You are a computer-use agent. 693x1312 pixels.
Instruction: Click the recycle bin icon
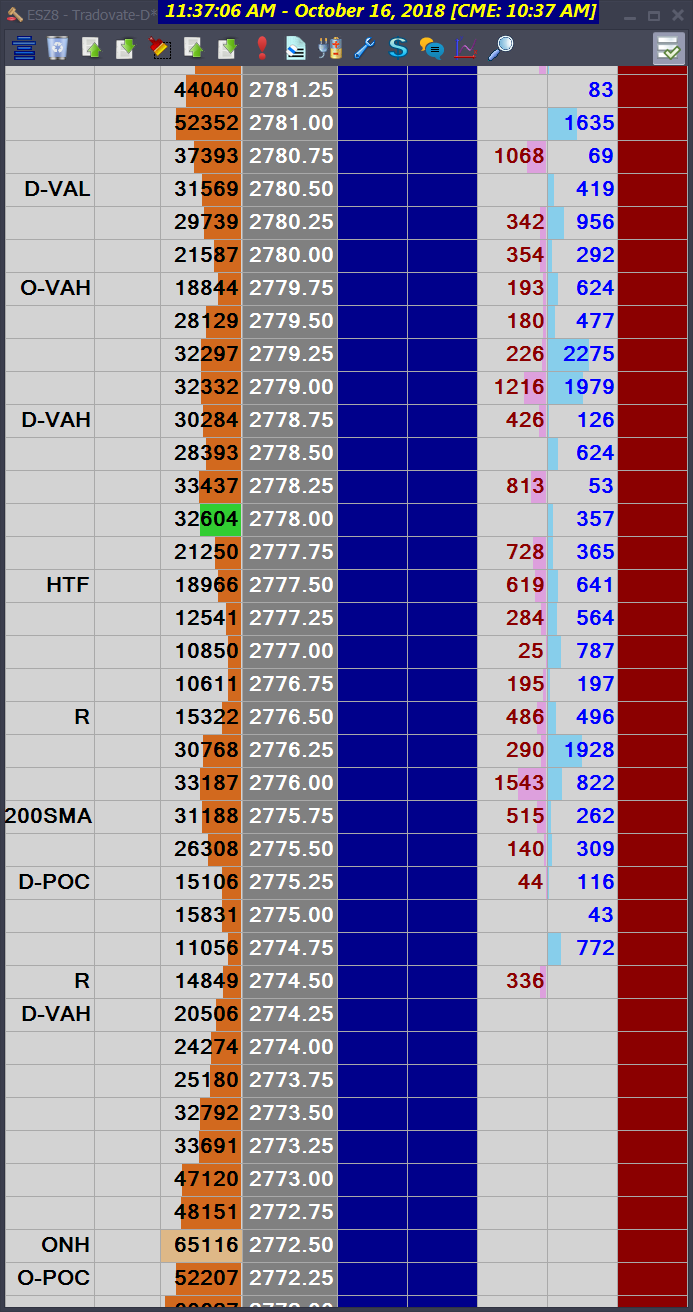58,47
